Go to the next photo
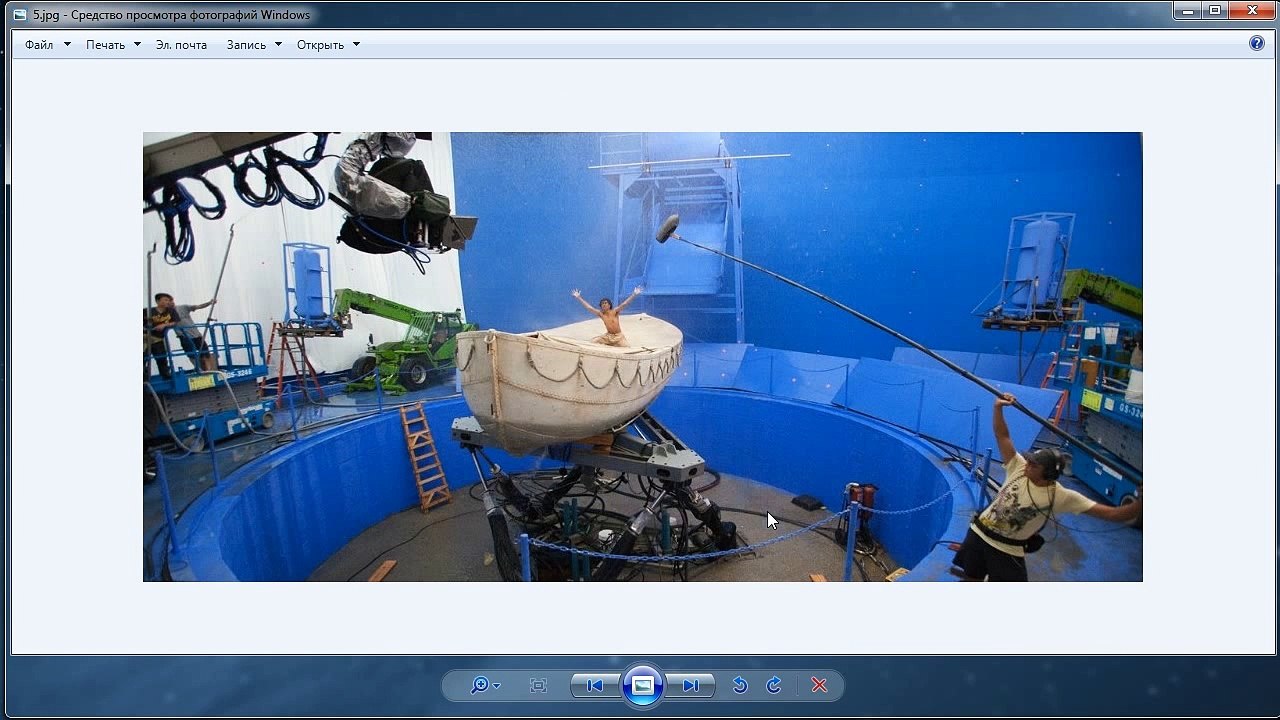 click(x=690, y=685)
